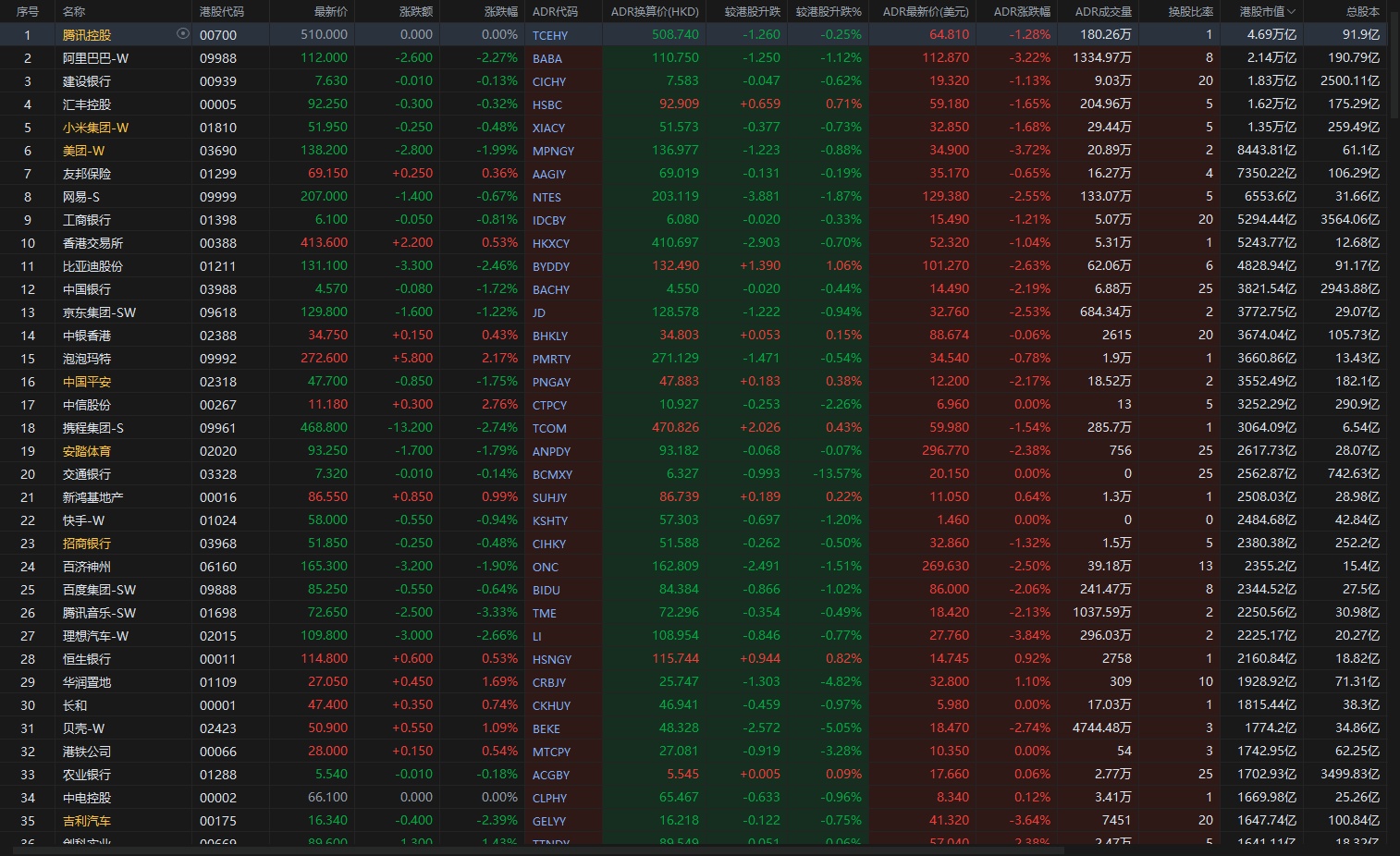Sort by 涨跌幅 column header

(x=500, y=12)
